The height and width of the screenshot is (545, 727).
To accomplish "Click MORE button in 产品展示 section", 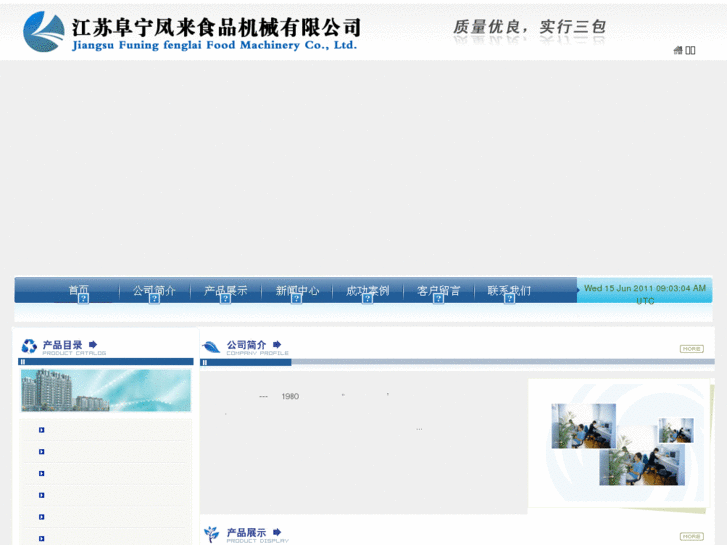I will [692, 536].
